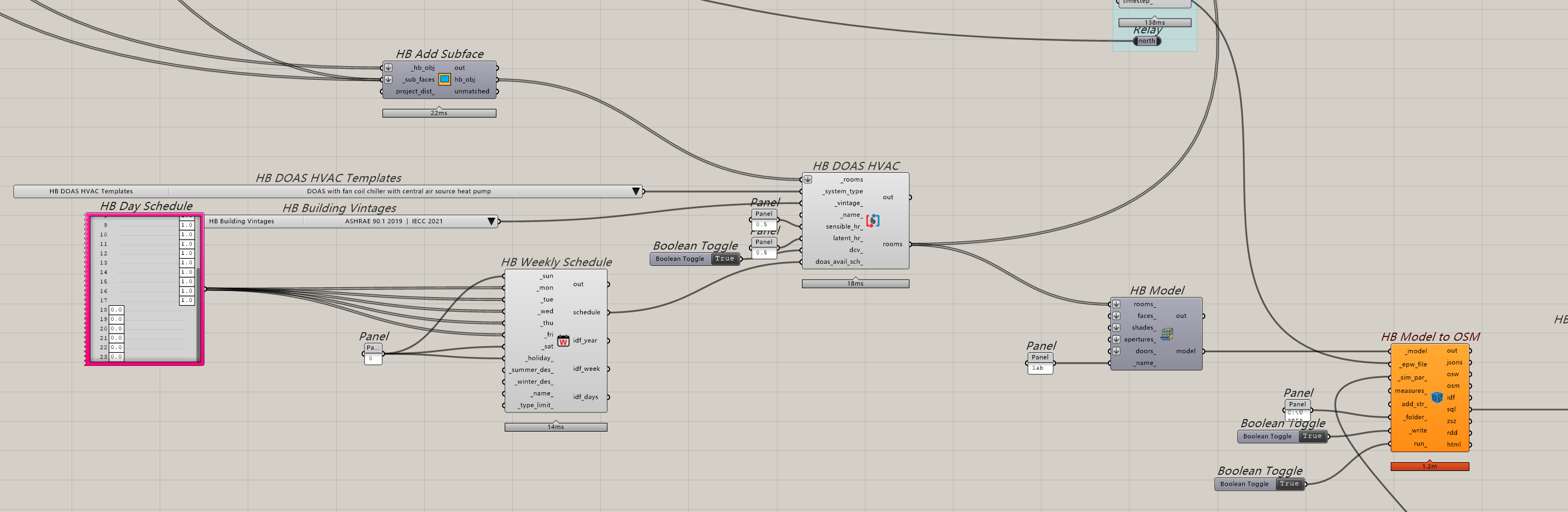
Task: Toggle the Boolean Toggle wired to run_
Action: coord(1289,484)
